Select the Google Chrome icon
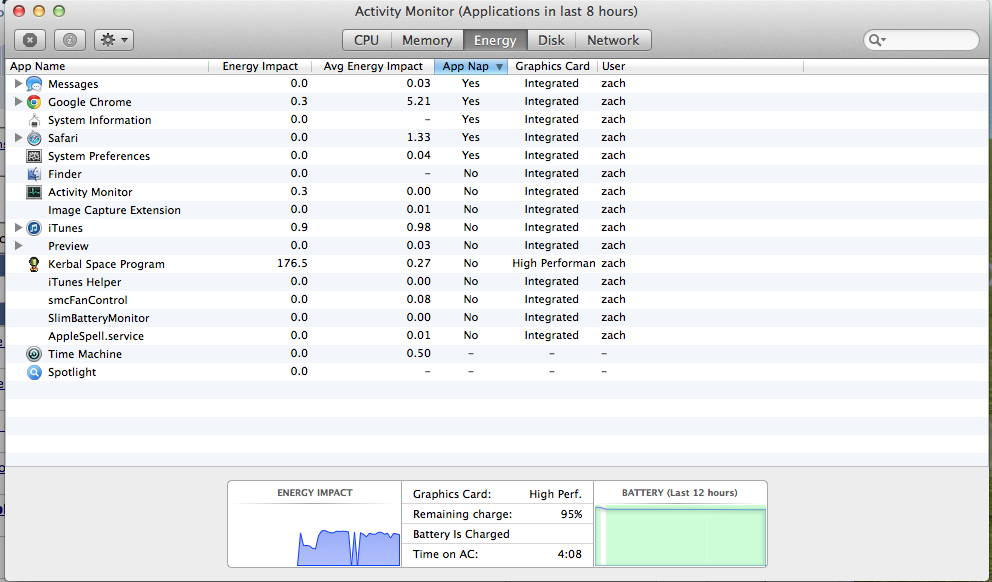Image resolution: width=992 pixels, height=582 pixels. (x=34, y=102)
